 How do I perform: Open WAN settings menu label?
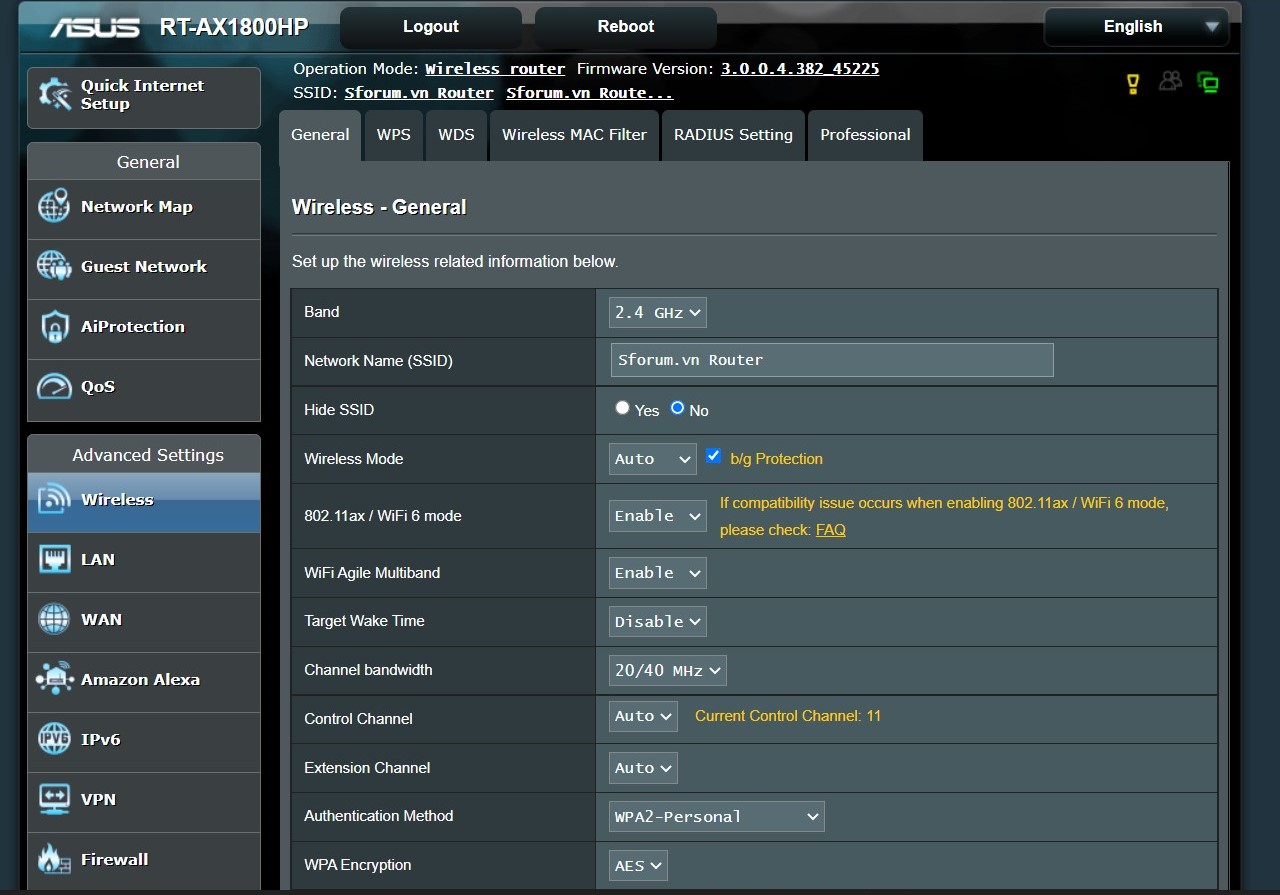[101, 619]
